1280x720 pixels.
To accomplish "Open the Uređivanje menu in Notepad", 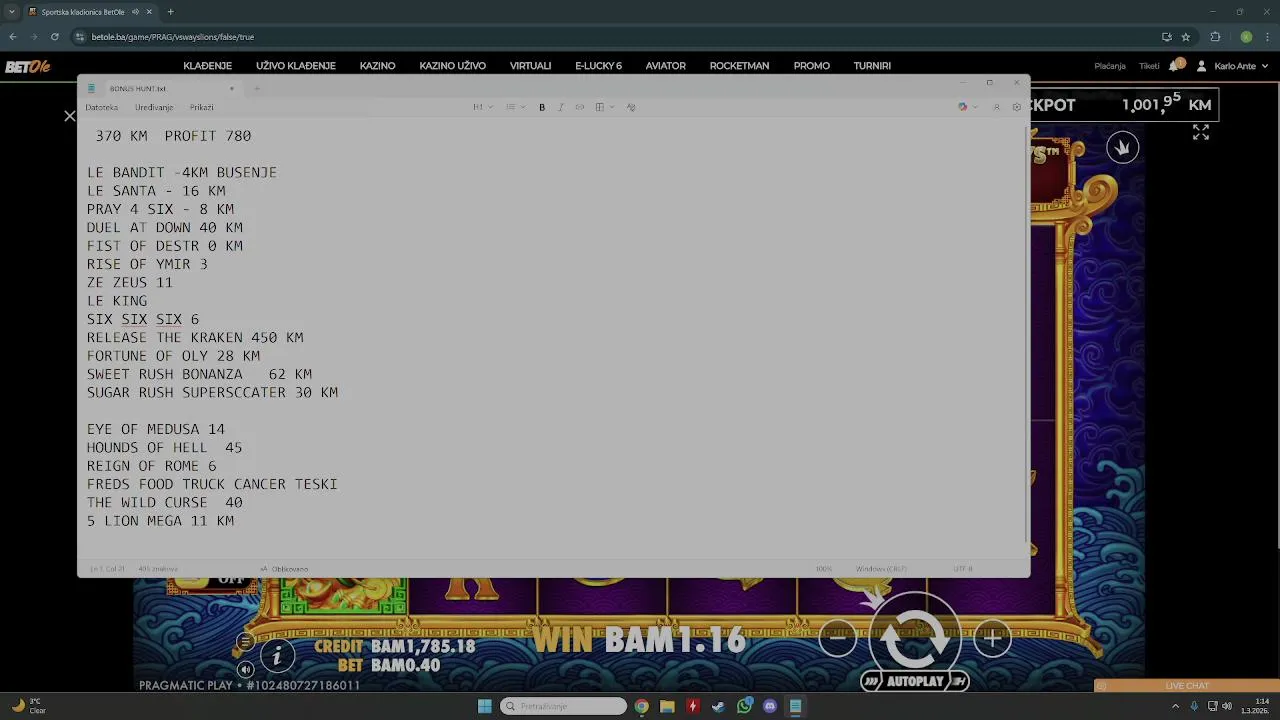I will tap(154, 107).
